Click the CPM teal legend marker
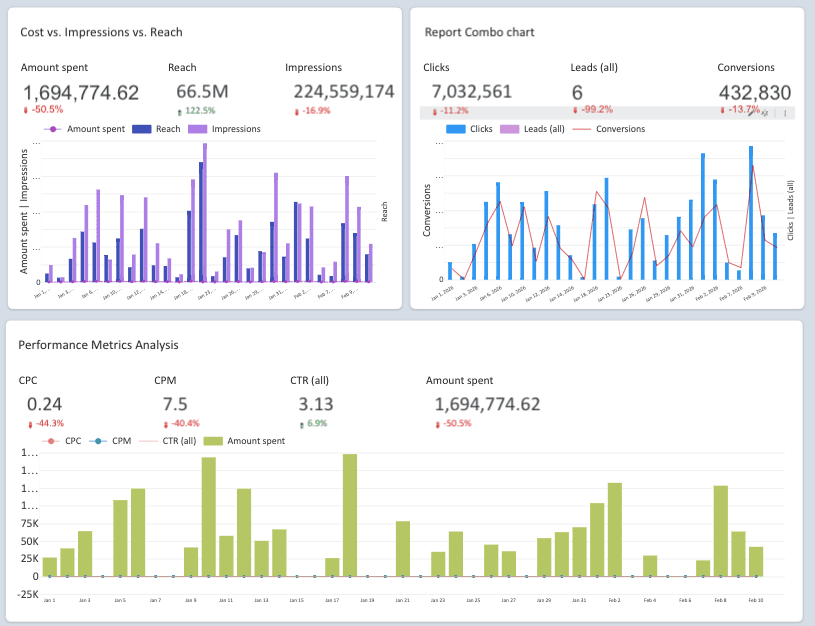Image resolution: width=815 pixels, height=626 pixels. (x=97, y=442)
